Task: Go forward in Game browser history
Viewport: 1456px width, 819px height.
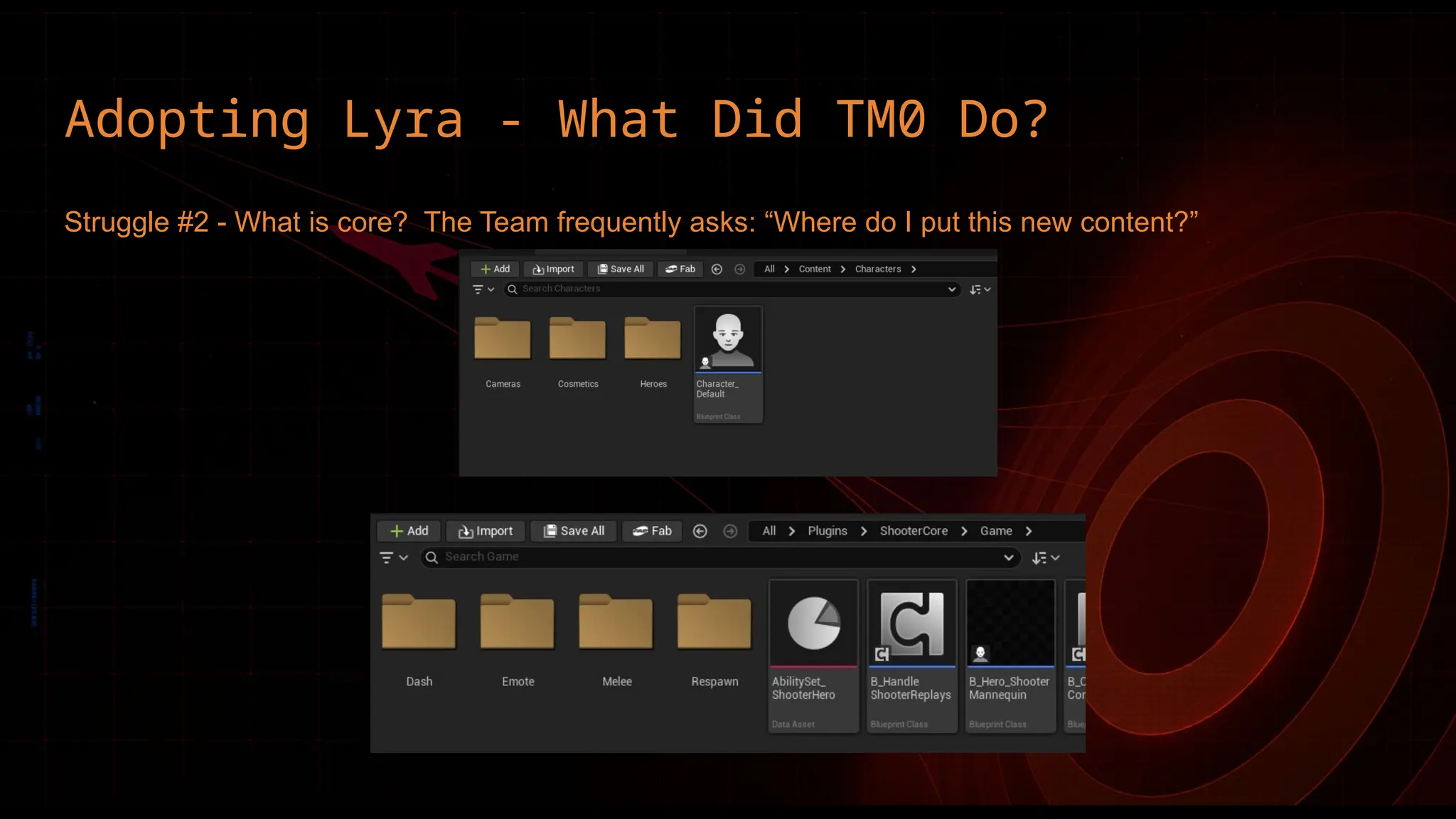Action: coord(730,531)
